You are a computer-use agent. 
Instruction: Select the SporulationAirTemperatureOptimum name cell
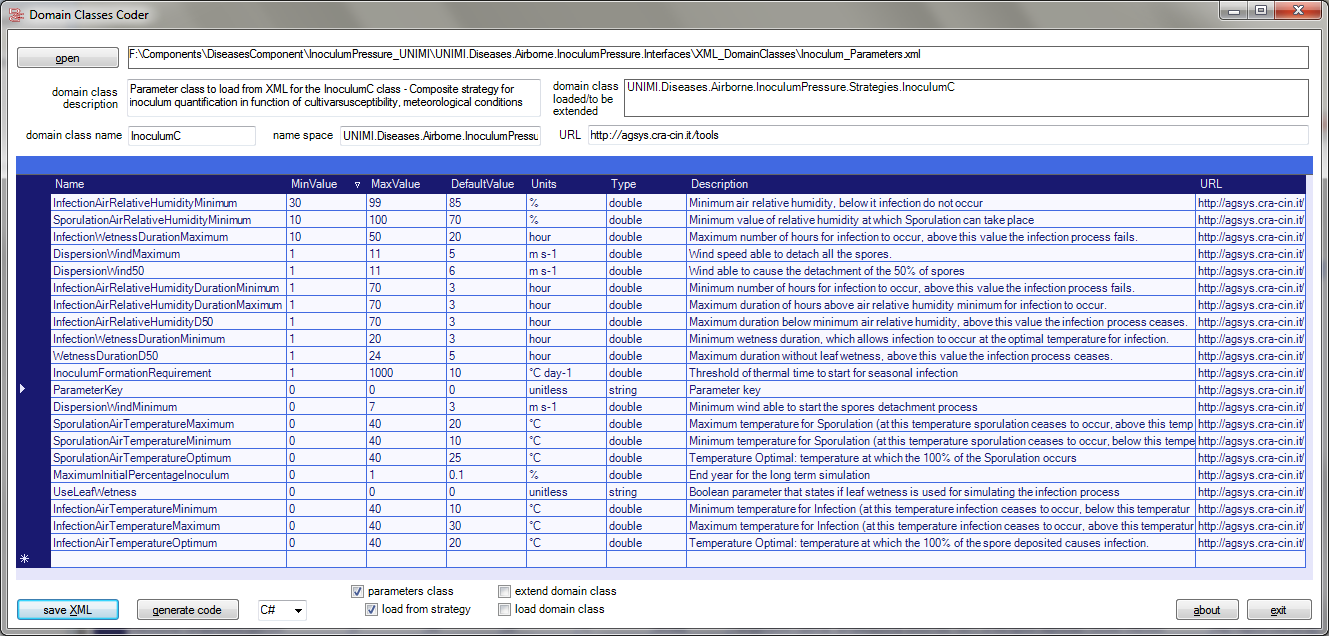[x=168, y=458]
